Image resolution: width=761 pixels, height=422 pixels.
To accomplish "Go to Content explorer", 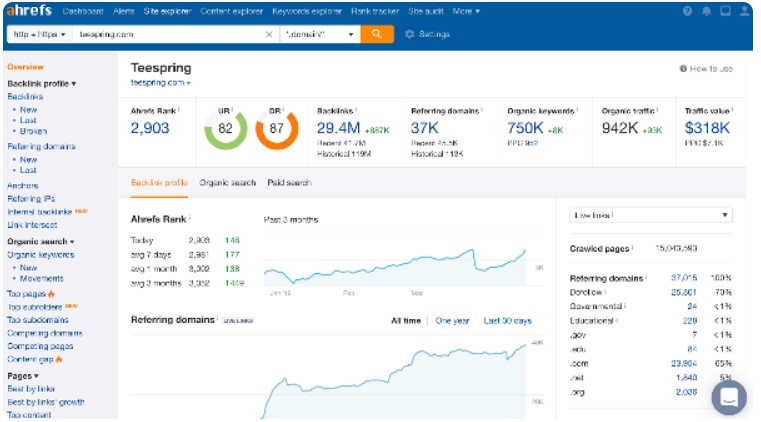I will (232, 11).
